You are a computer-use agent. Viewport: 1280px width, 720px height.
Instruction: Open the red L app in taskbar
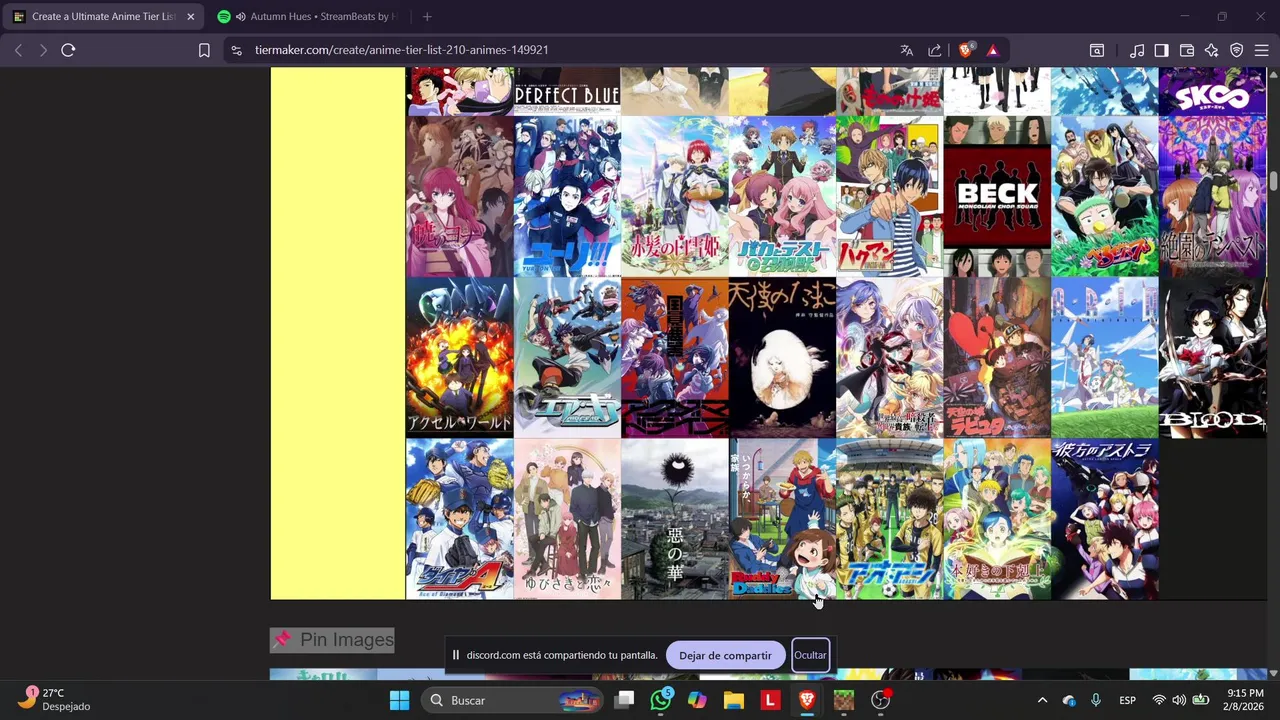[770, 700]
